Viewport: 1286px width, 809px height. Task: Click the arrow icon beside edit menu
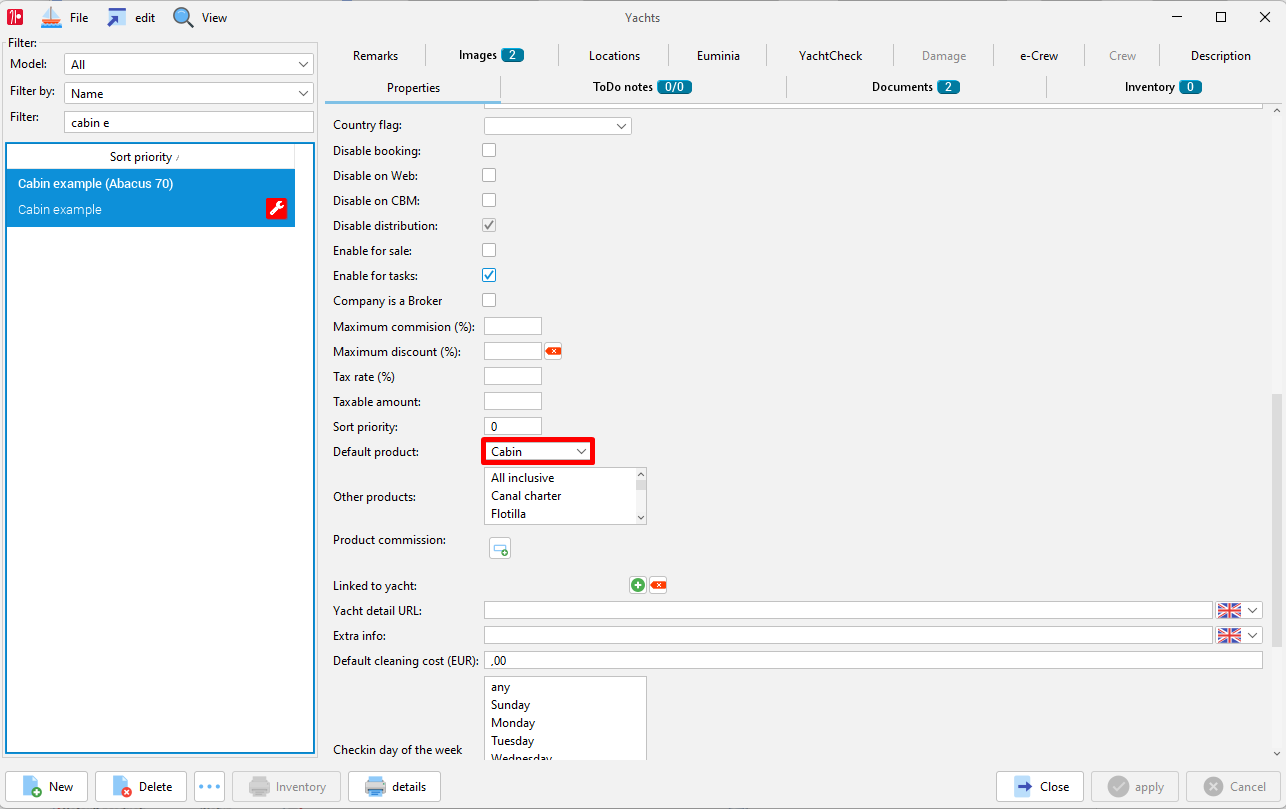pyautogui.click(x=117, y=17)
